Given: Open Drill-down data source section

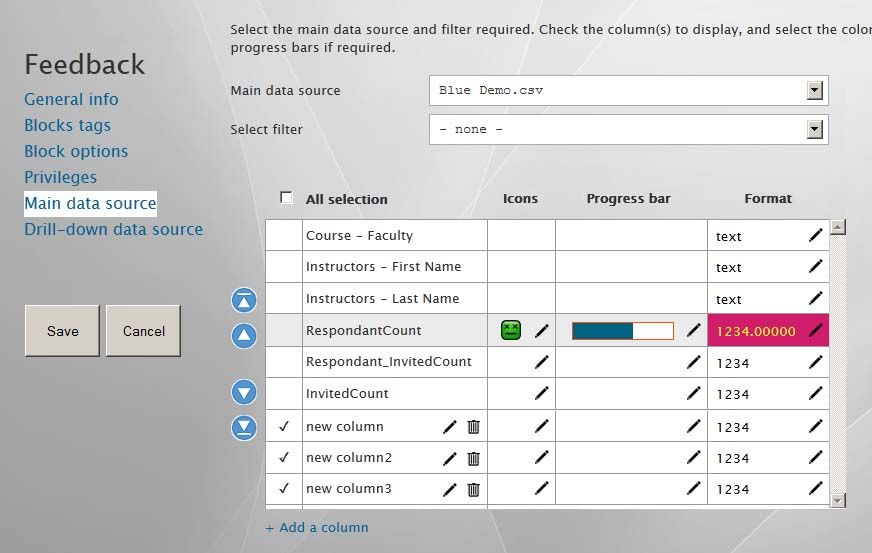Looking at the screenshot, I should point(113,229).
